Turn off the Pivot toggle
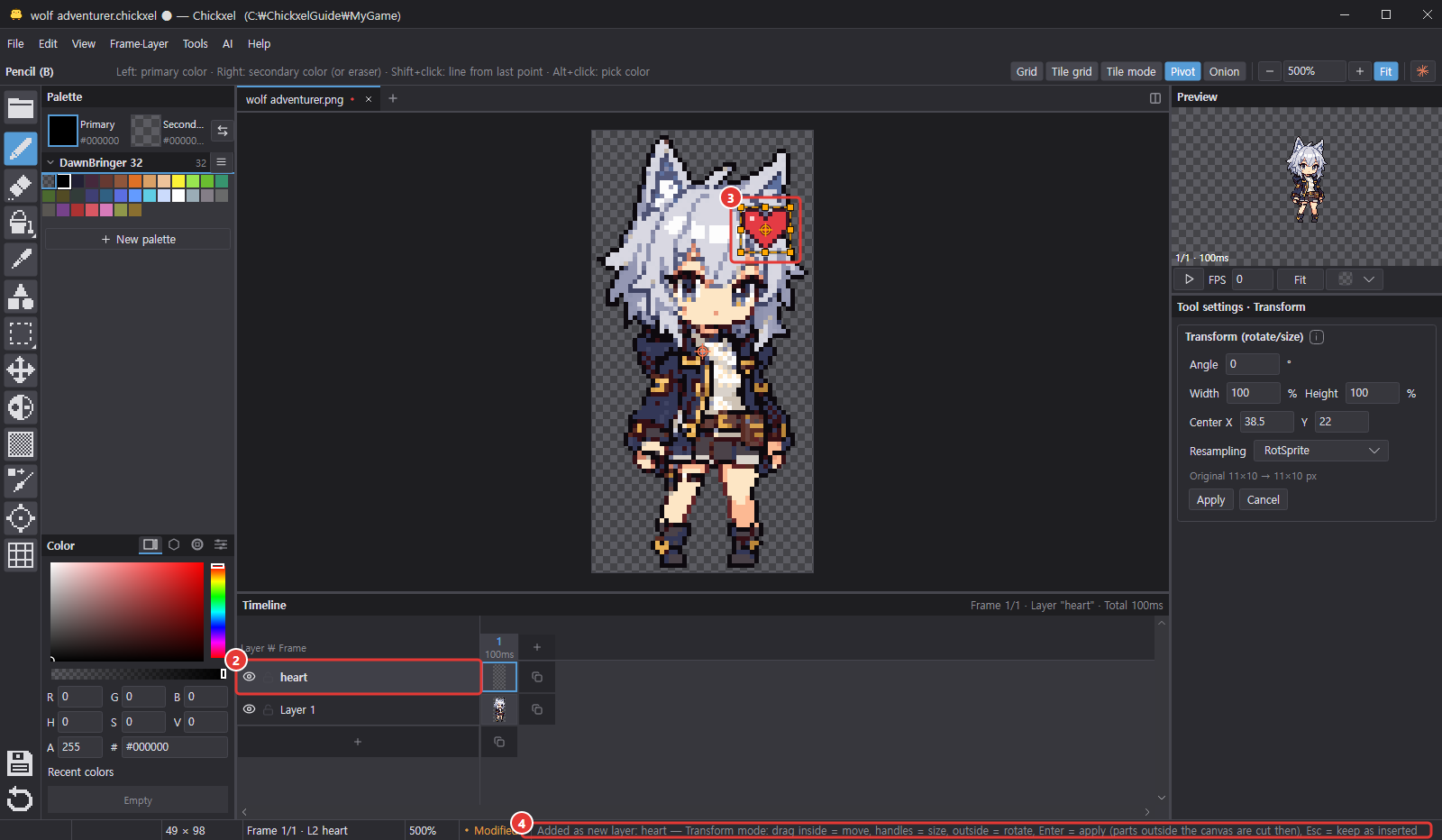Screen dimensions: 1442x840 coord(1182,71)
